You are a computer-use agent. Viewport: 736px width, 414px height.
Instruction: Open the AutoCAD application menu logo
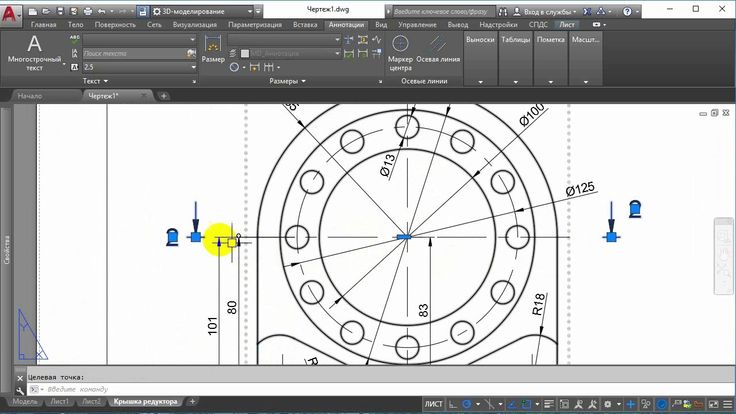pos(12,12)
